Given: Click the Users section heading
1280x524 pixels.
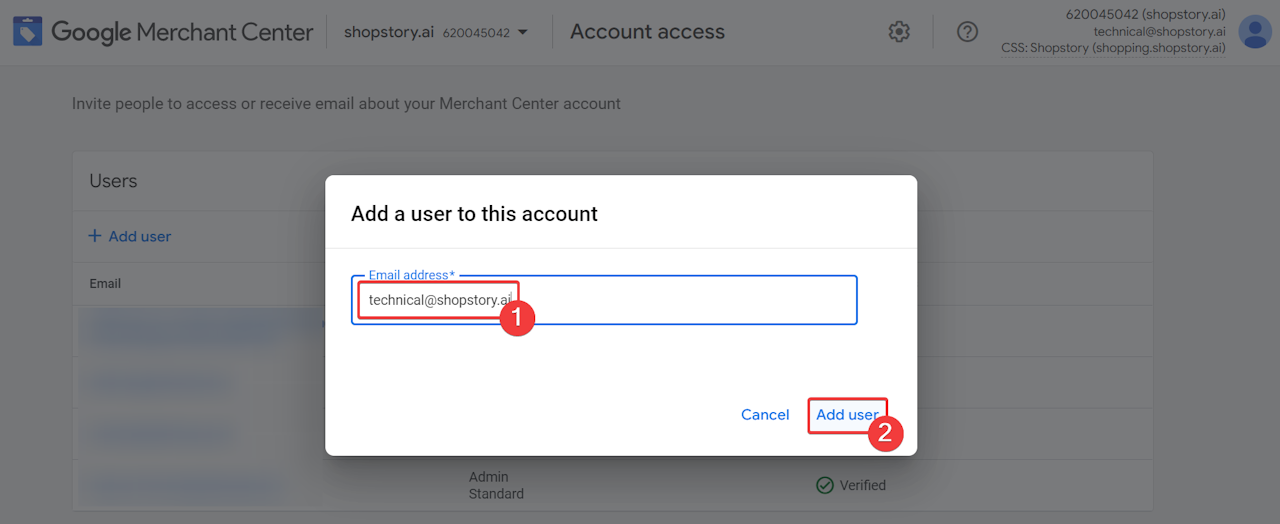Looking at the screenshot, I should click(113, 181).
